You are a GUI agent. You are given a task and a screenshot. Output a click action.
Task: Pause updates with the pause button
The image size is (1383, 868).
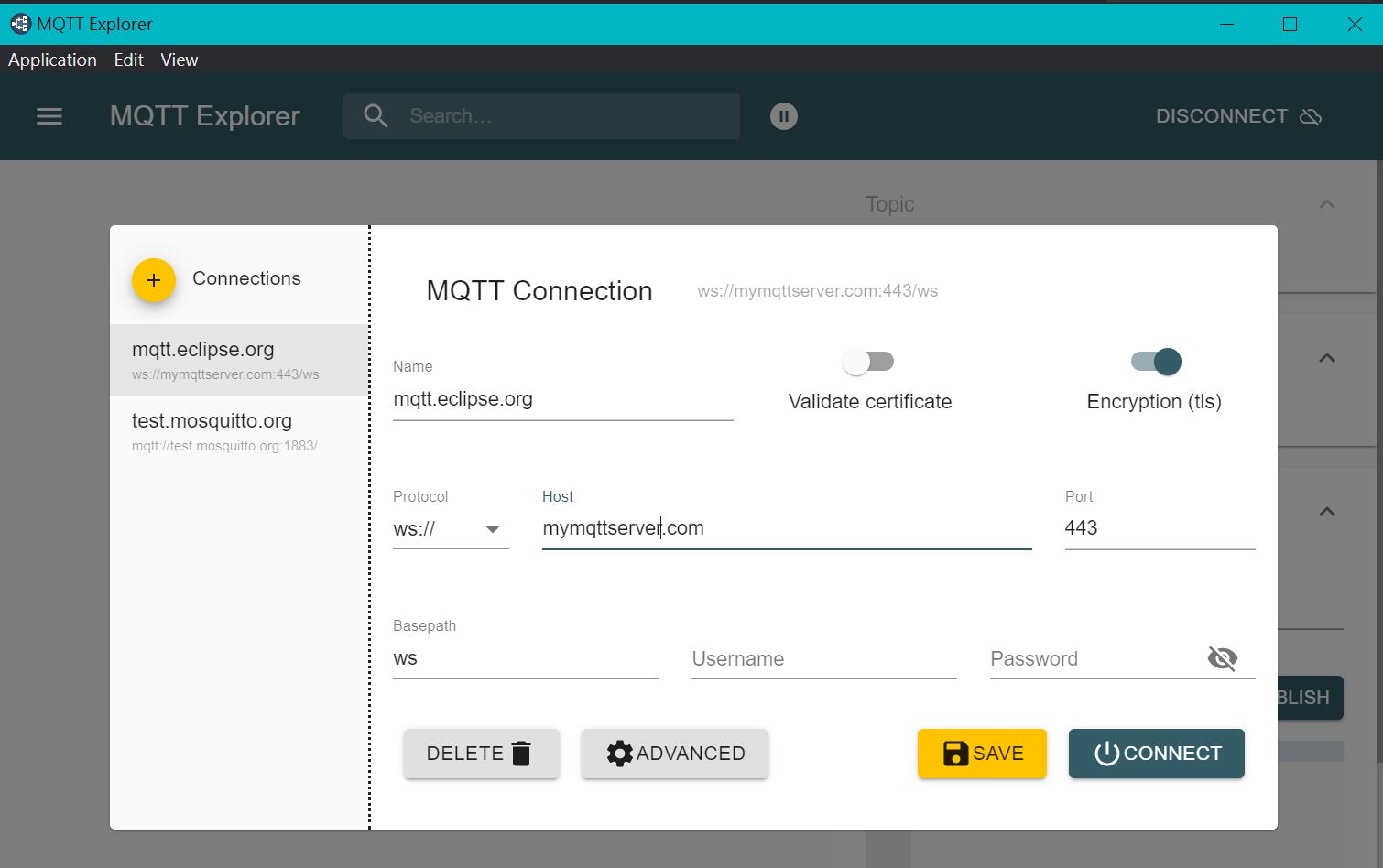783,116
